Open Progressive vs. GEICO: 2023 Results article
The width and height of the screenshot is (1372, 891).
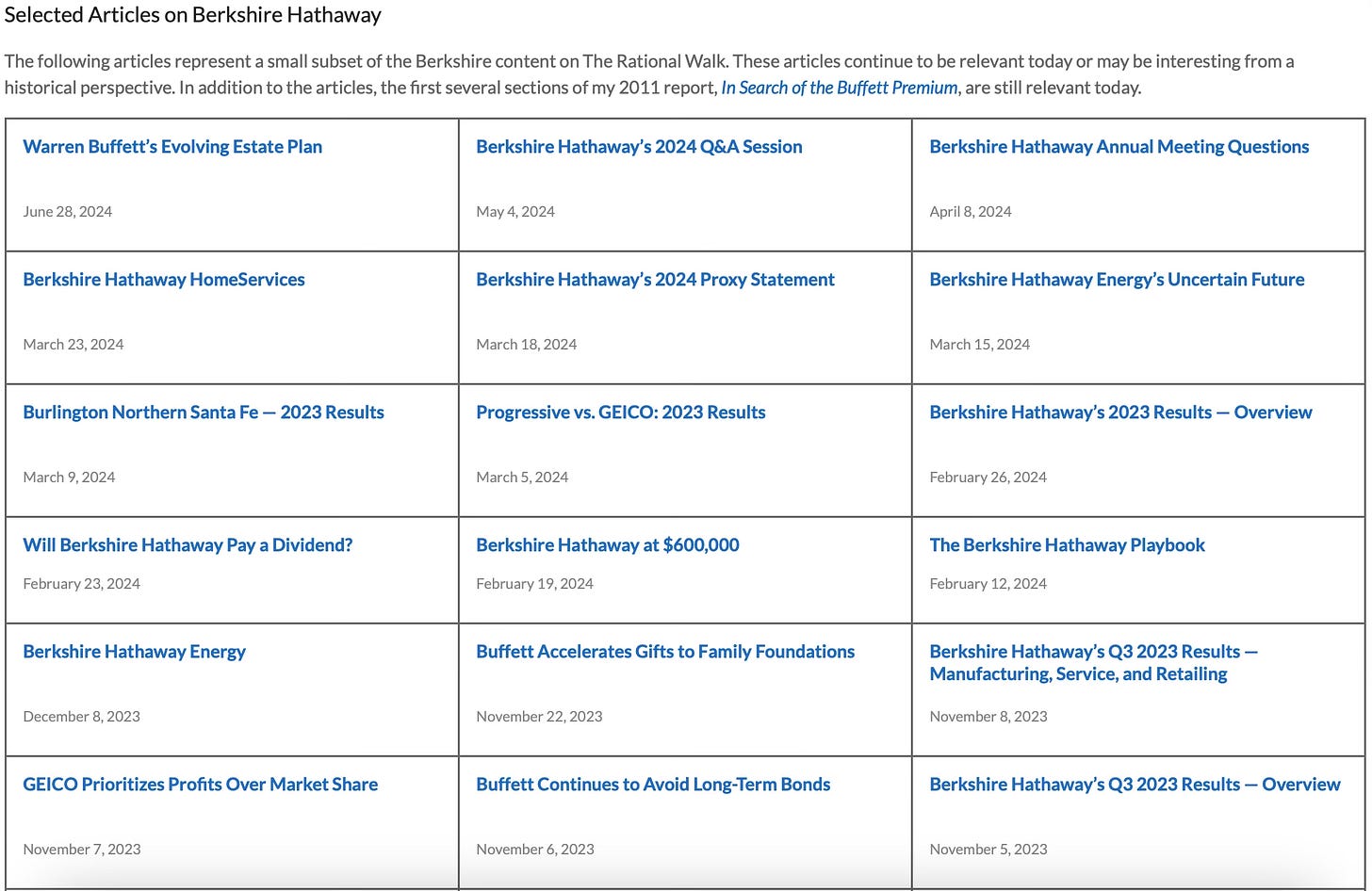point(621,413)
